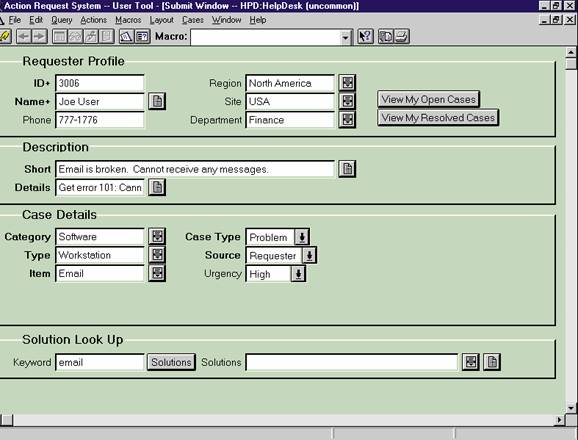Click the forward arrow toolbar icon
The width and height of the screenshot is (578, 440).
tap(39, 36)
